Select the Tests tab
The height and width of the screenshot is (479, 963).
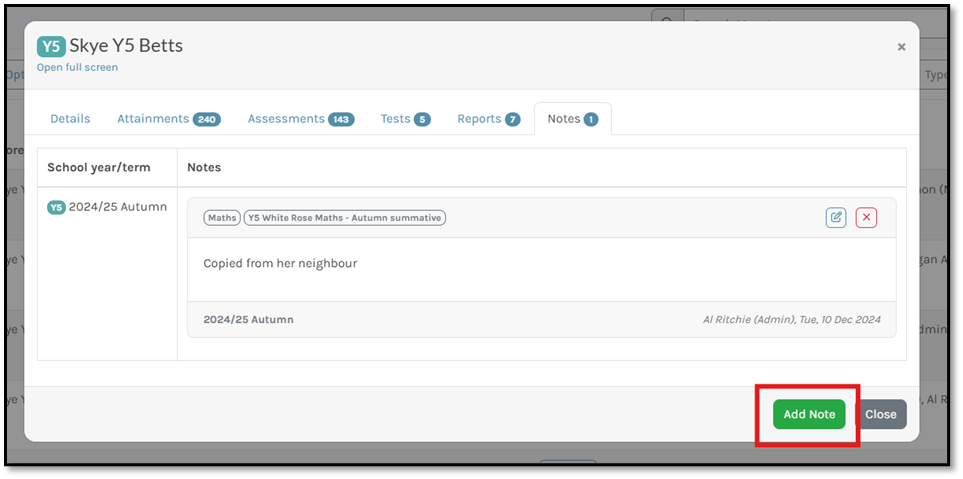(405, 119)
